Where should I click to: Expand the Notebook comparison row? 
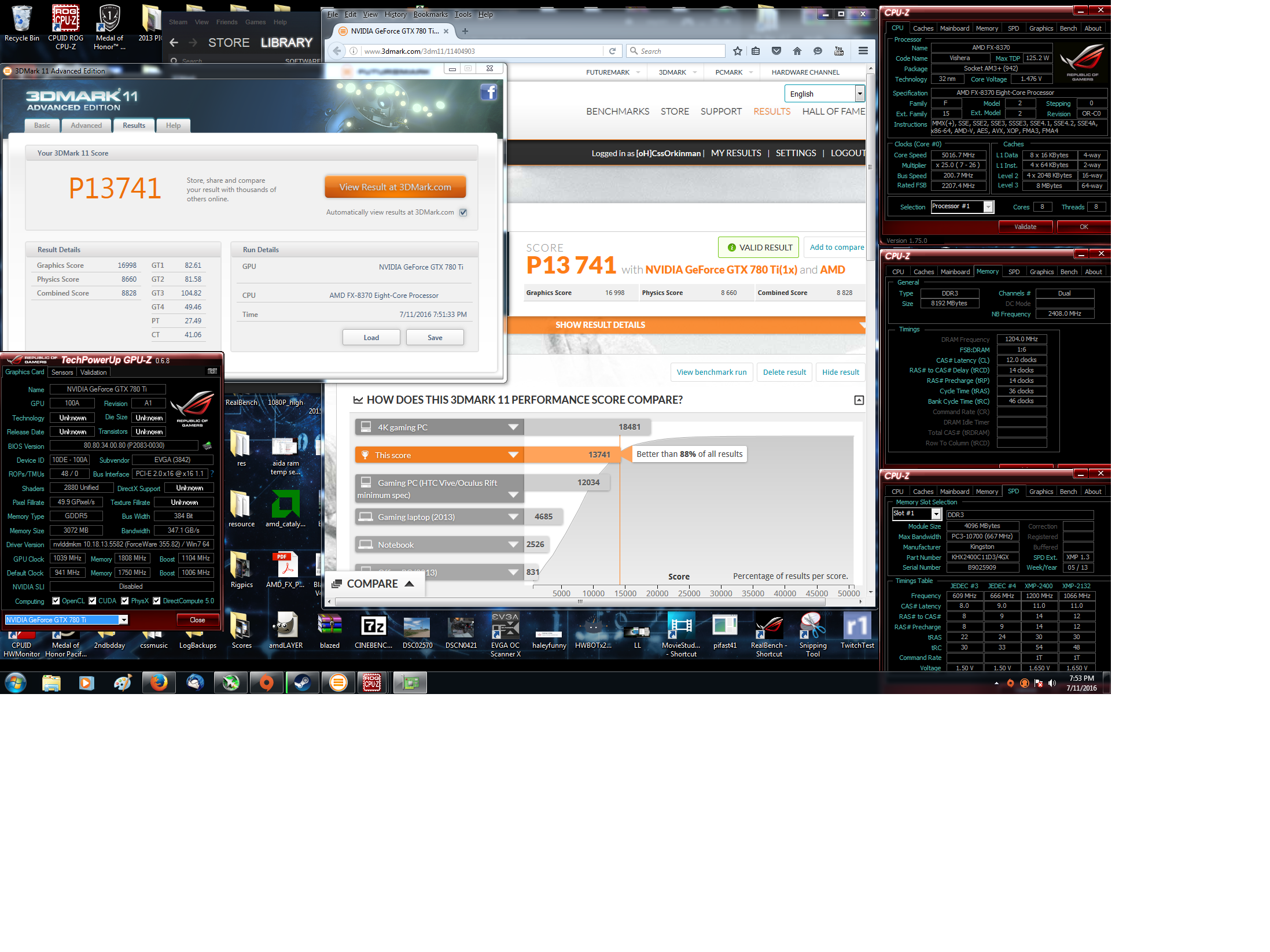coord(513,544)
